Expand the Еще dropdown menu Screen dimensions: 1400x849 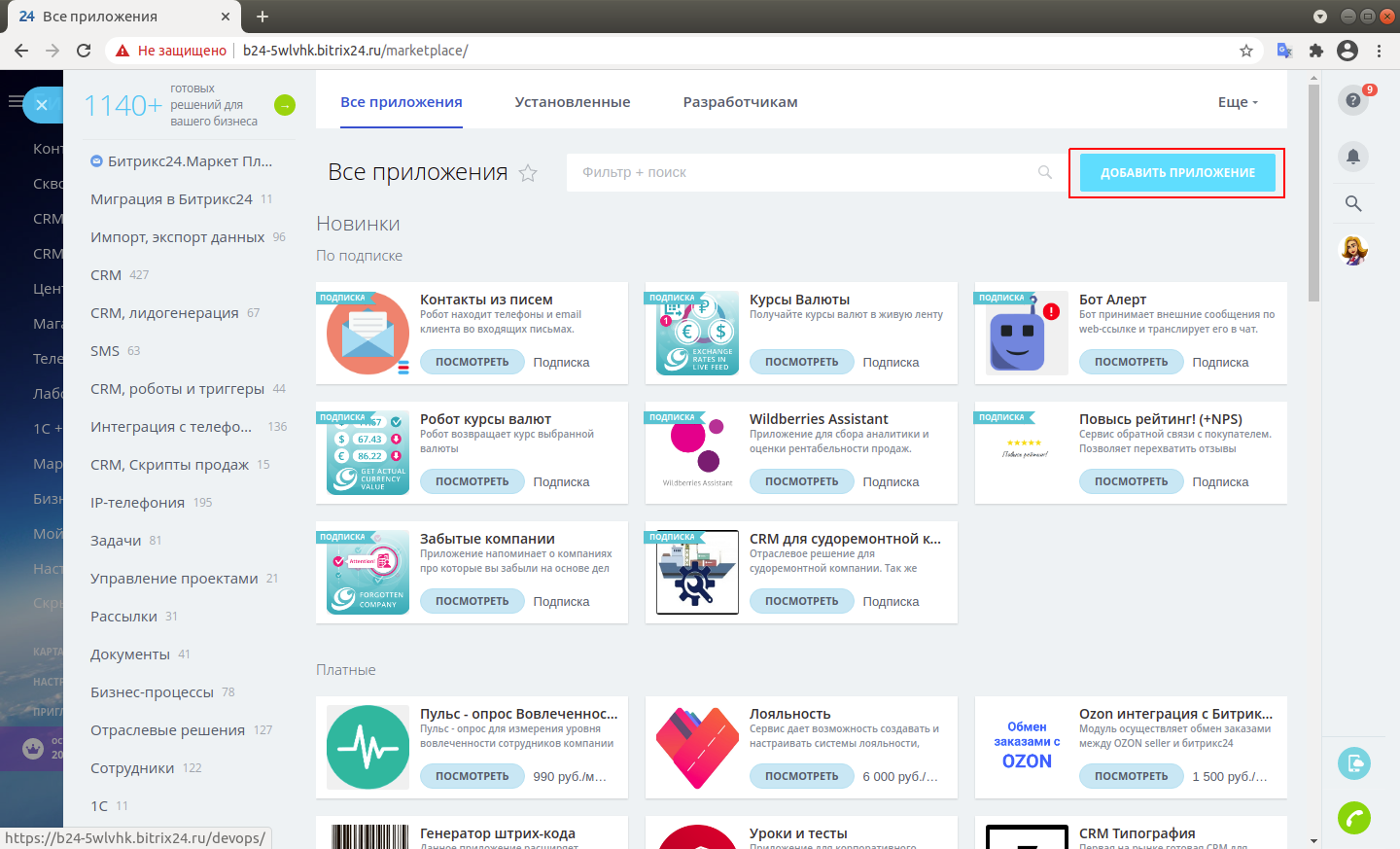[1238, 102]
